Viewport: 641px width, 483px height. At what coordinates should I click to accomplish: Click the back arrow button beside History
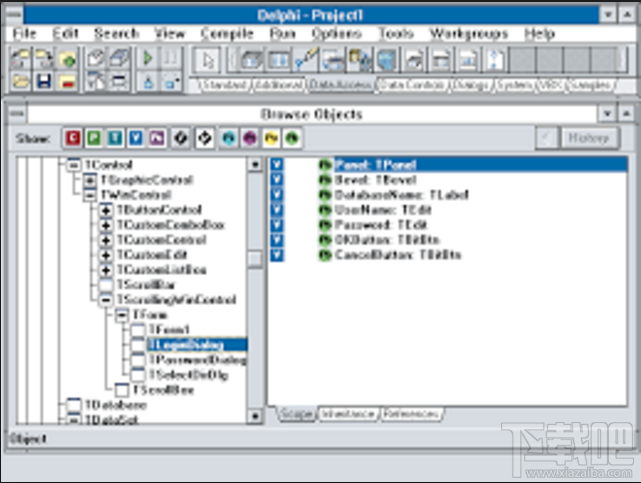coord(546,138)
